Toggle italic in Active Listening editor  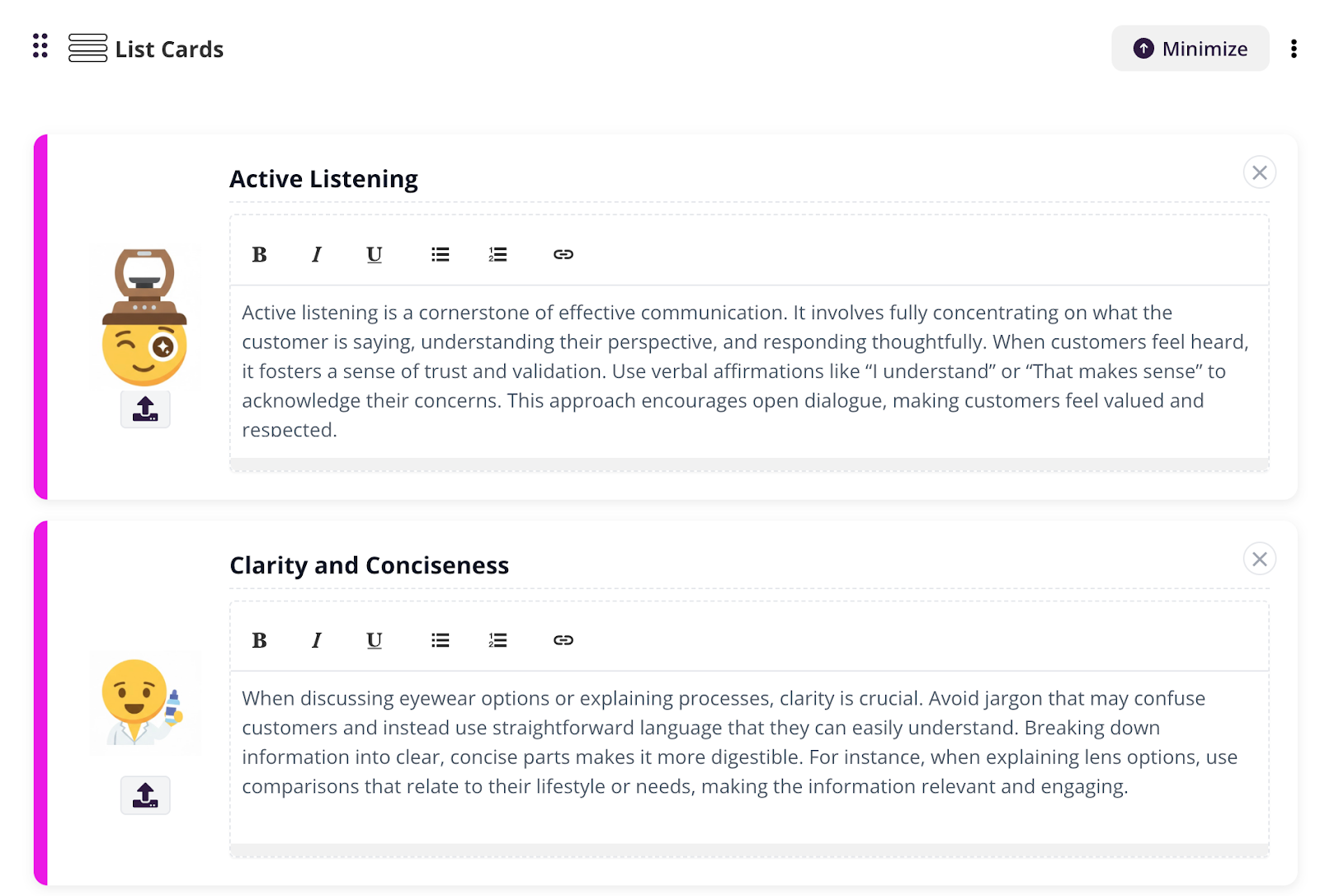[x=317, y=255]
